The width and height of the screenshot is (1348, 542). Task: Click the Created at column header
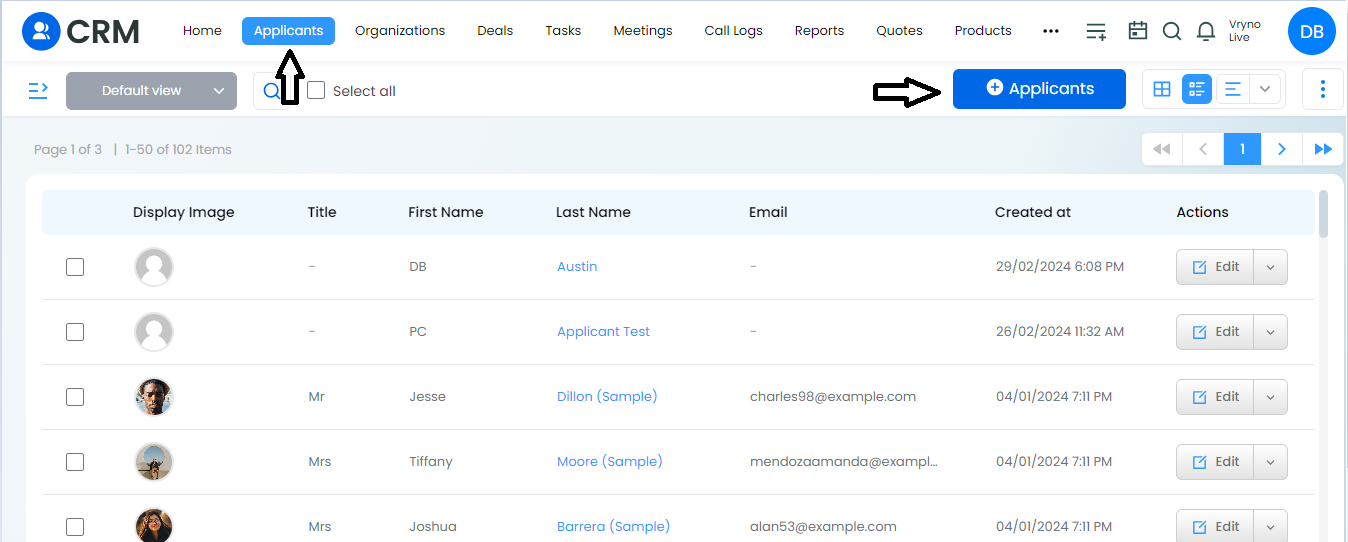click(x=1033, y=212)
